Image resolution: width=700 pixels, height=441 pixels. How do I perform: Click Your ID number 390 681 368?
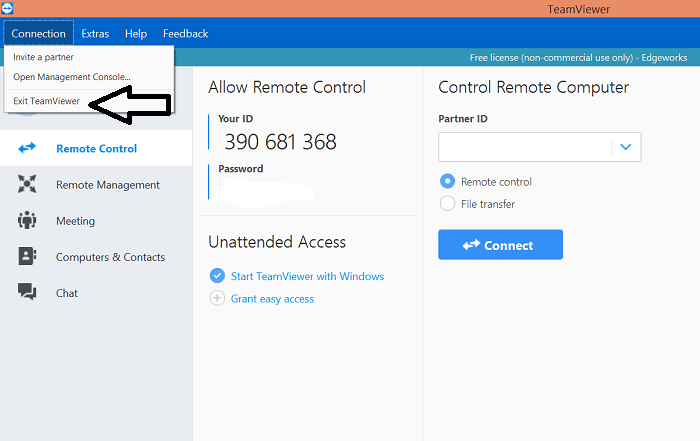(x=280, y=142)
